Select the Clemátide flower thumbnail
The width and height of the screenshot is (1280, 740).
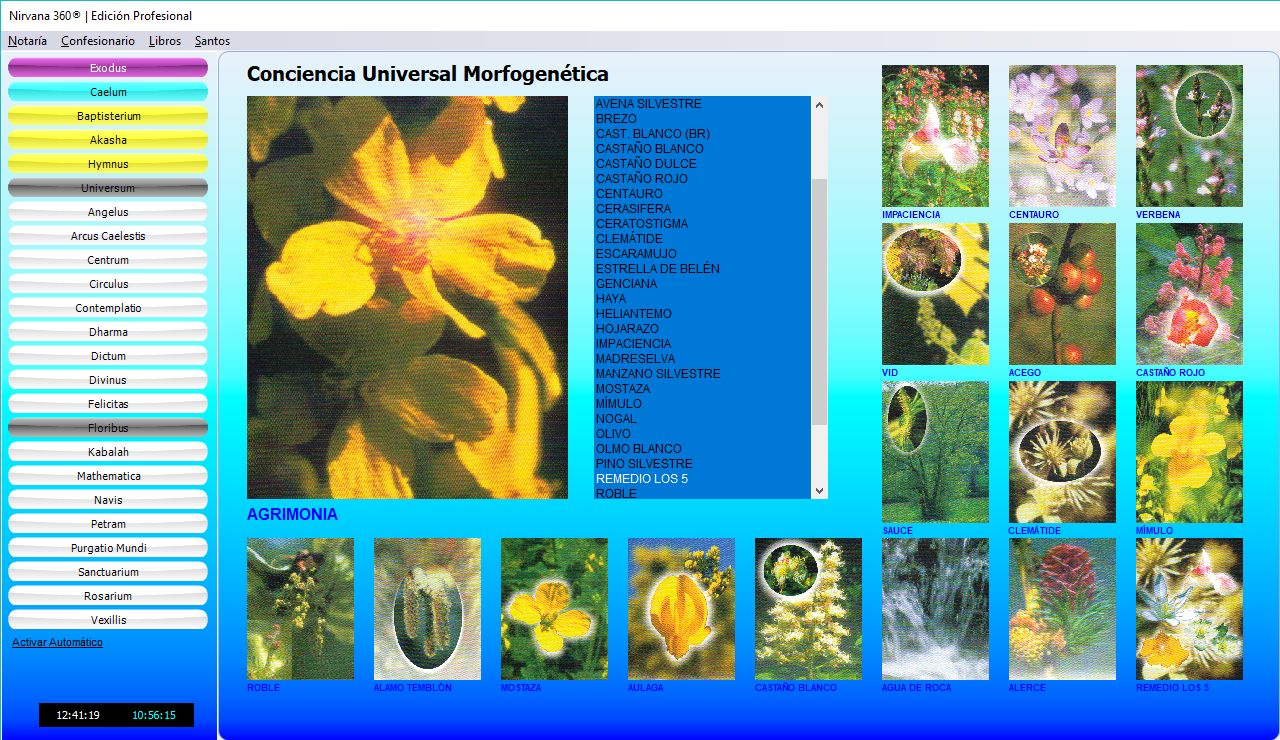1062,452
